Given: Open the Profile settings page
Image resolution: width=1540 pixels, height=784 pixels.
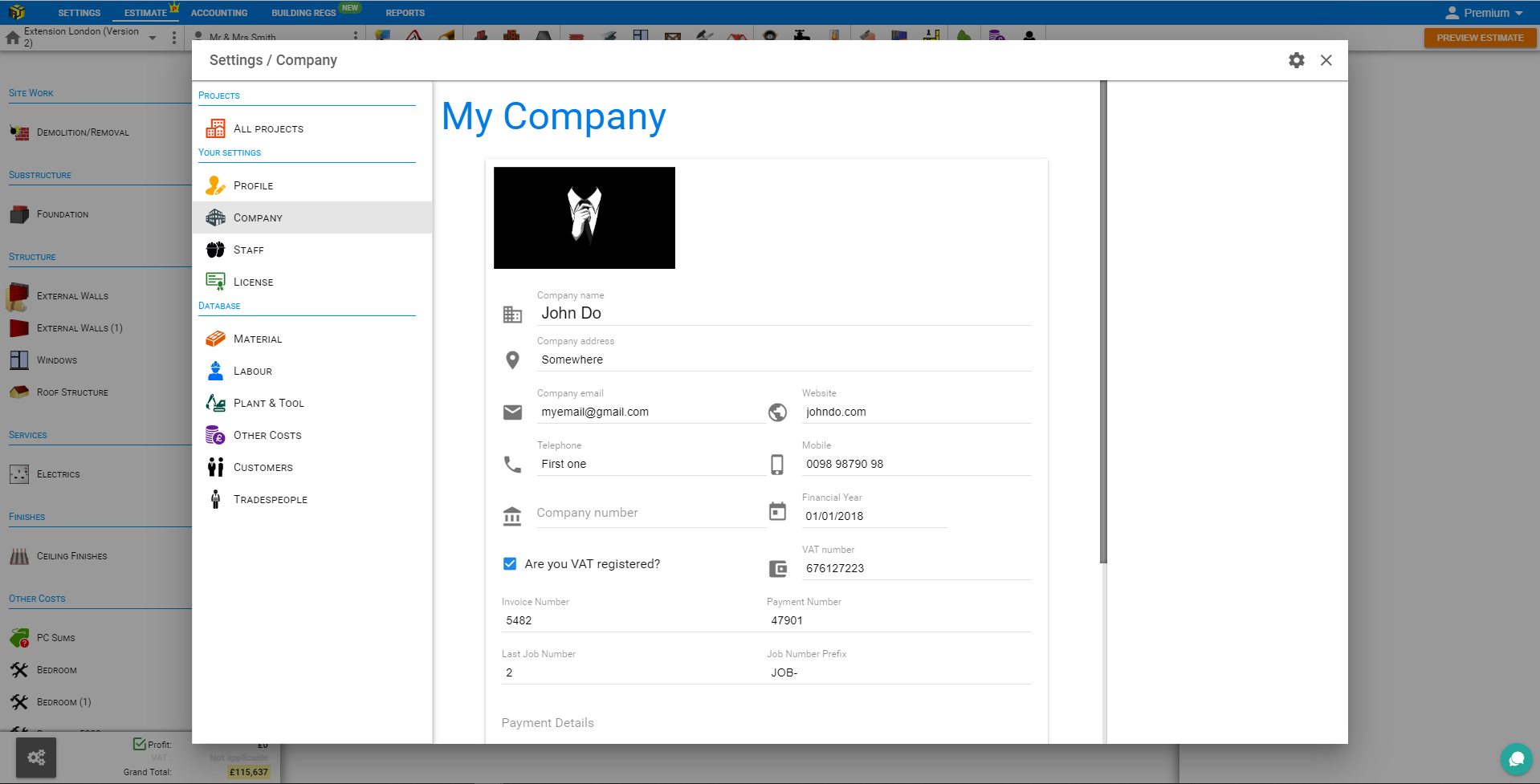Looking at the screenshot, I should click(312, 185).
